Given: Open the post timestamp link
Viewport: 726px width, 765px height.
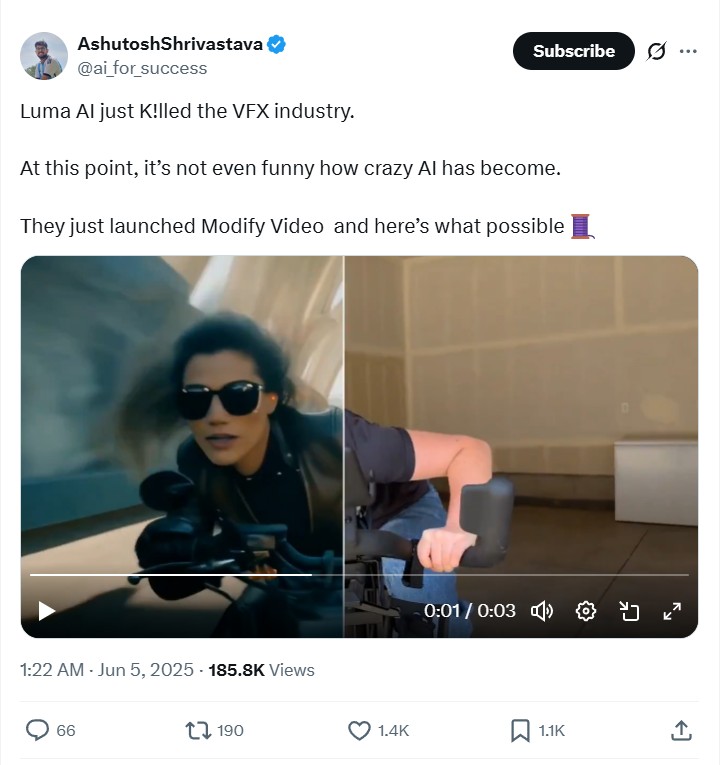Looking at the screenshot, I should (x=107, y=670).
